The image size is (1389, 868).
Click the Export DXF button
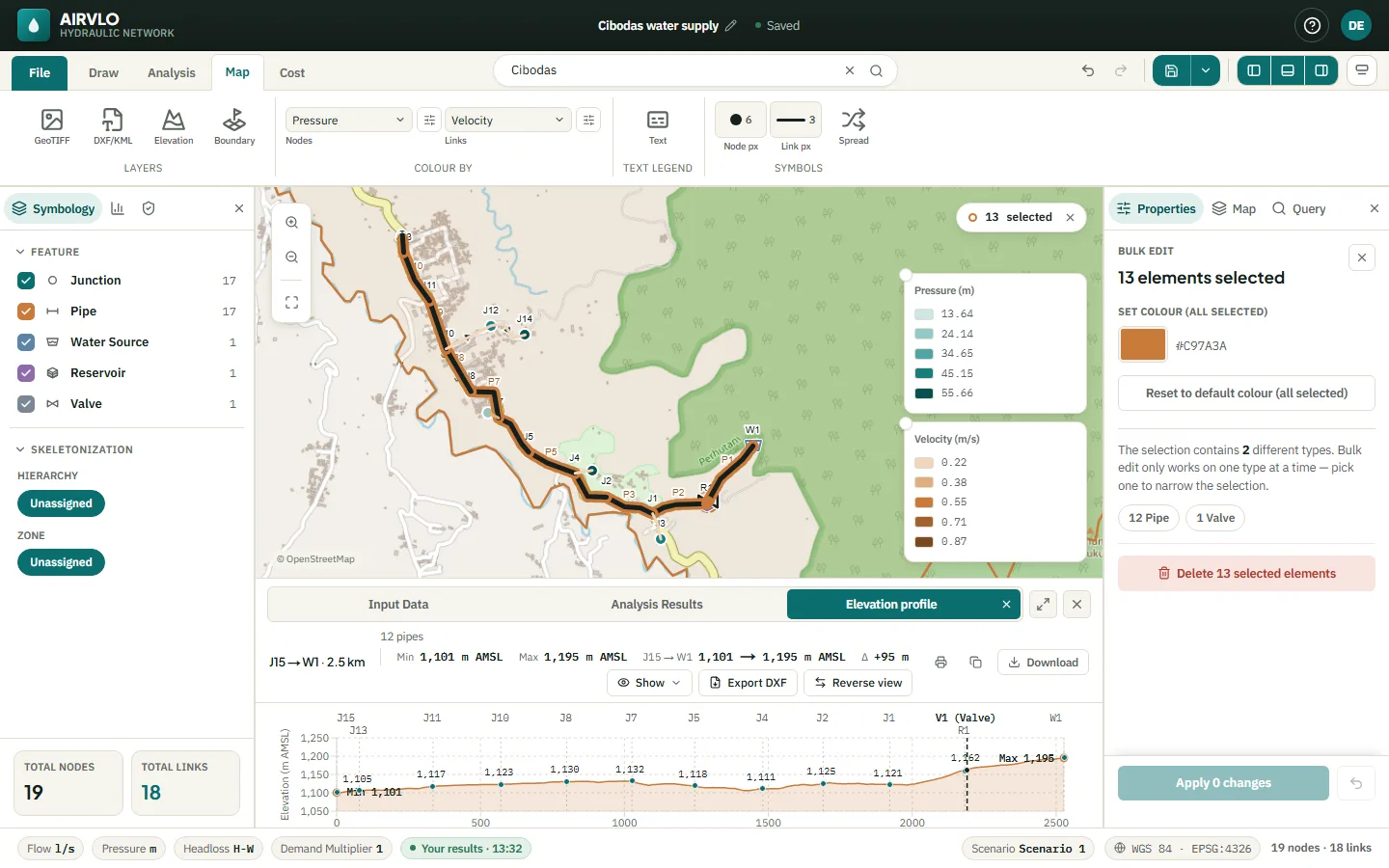click(748, 683)
